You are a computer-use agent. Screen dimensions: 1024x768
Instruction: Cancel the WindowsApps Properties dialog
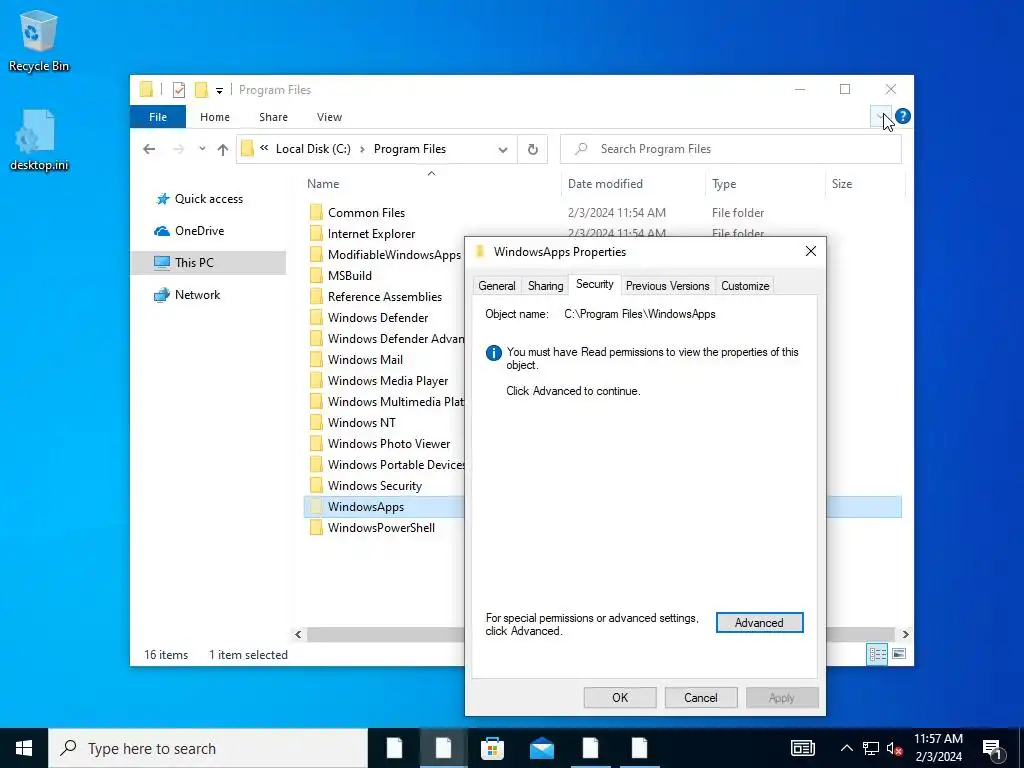pos(701,697)
